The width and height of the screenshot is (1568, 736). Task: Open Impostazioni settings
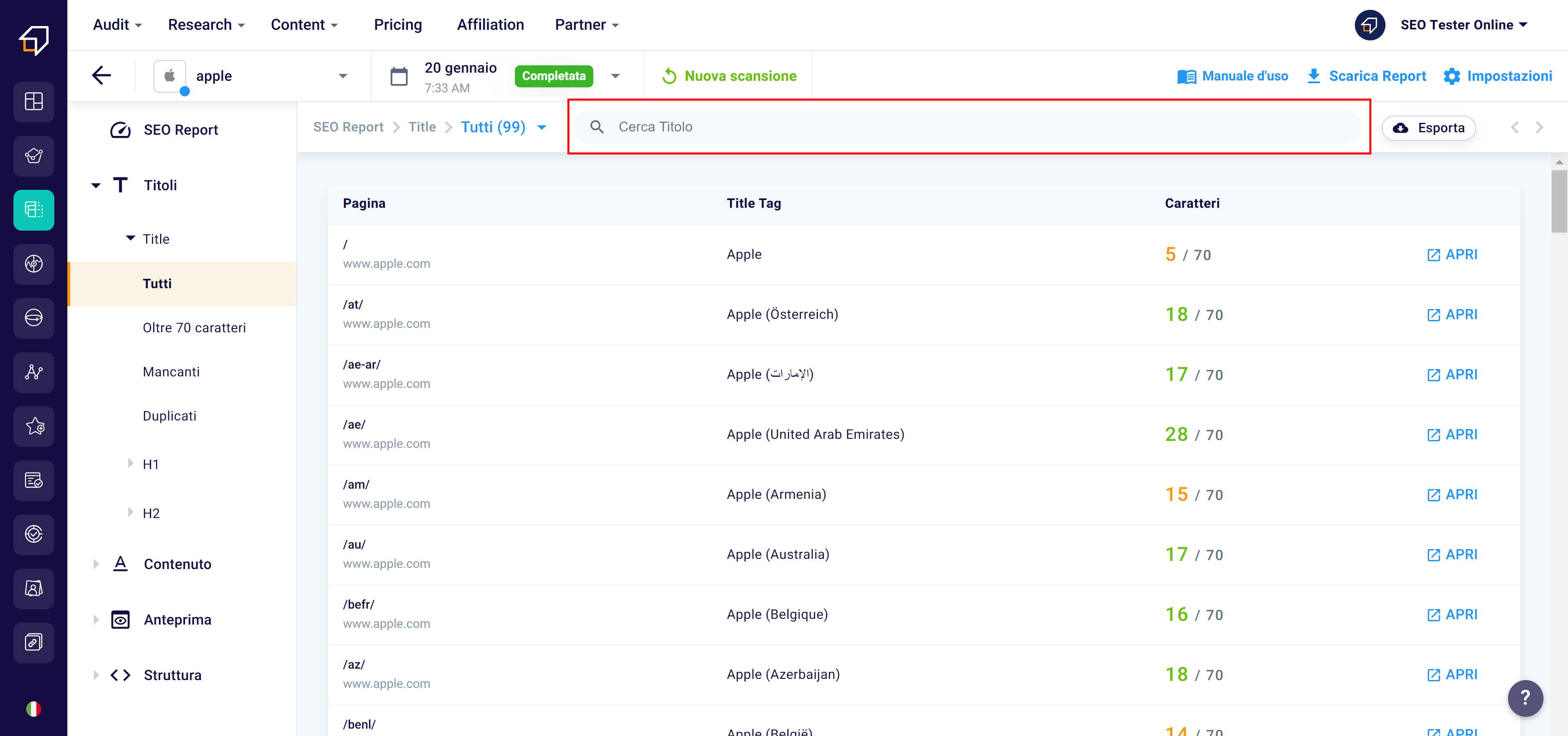1499,76
